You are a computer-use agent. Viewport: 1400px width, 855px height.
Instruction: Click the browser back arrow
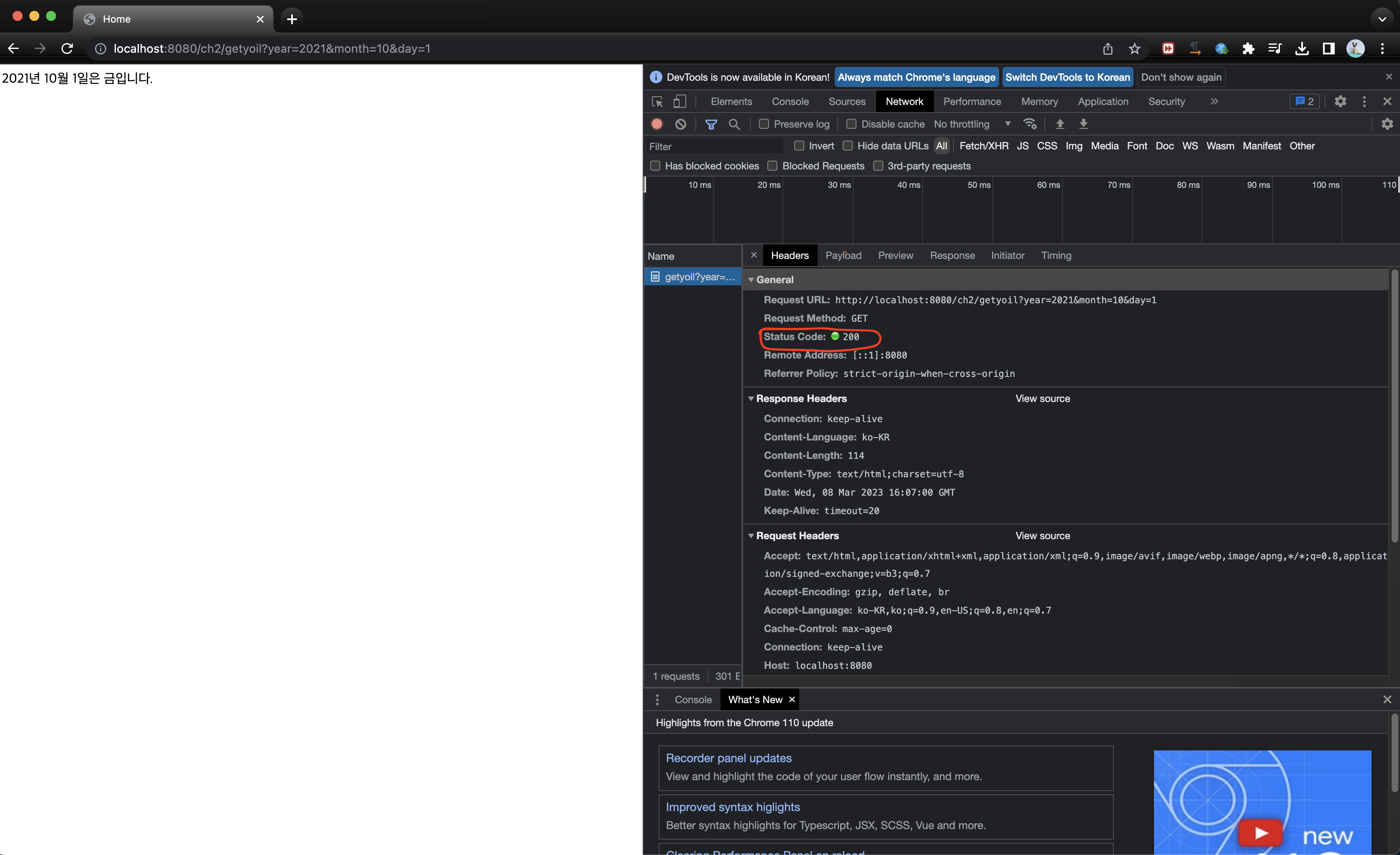point(14,49)
